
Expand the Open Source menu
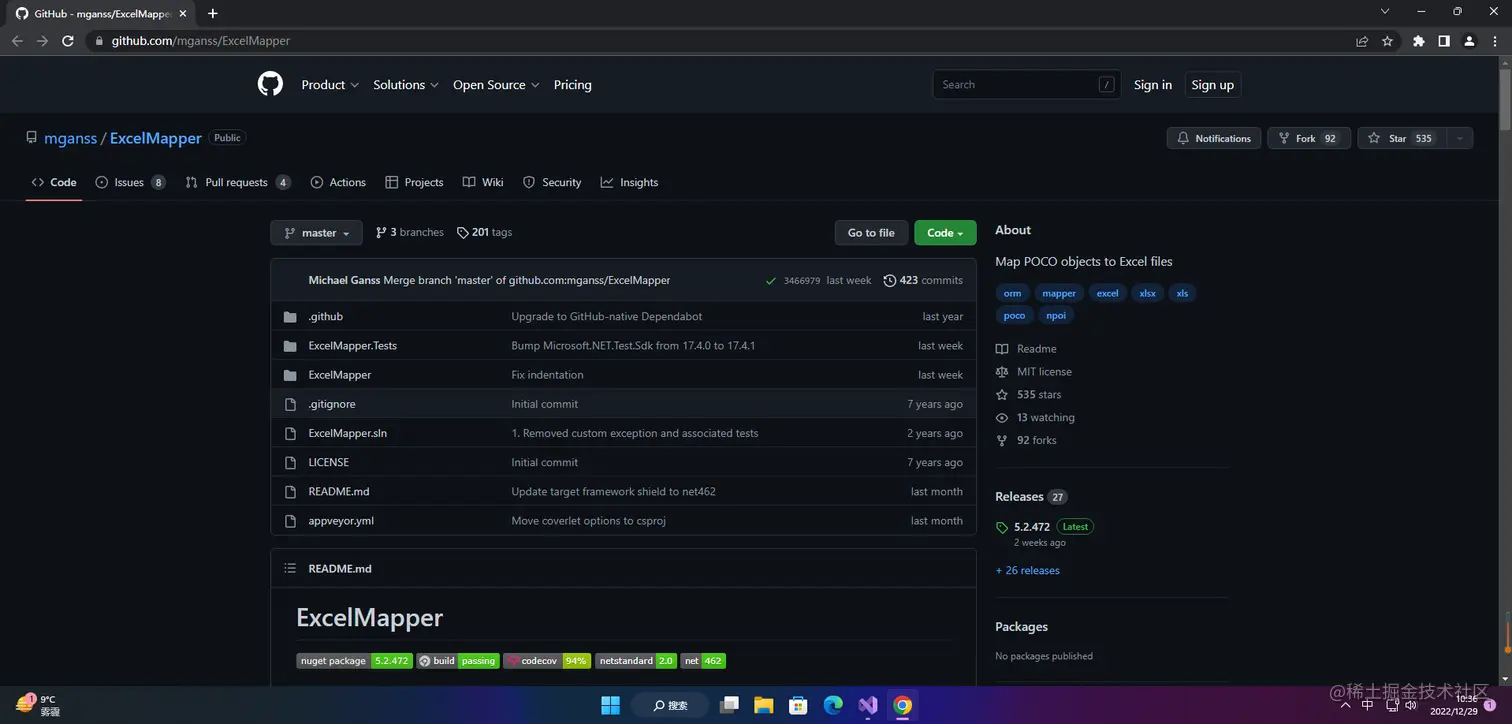tap(496, 85)
